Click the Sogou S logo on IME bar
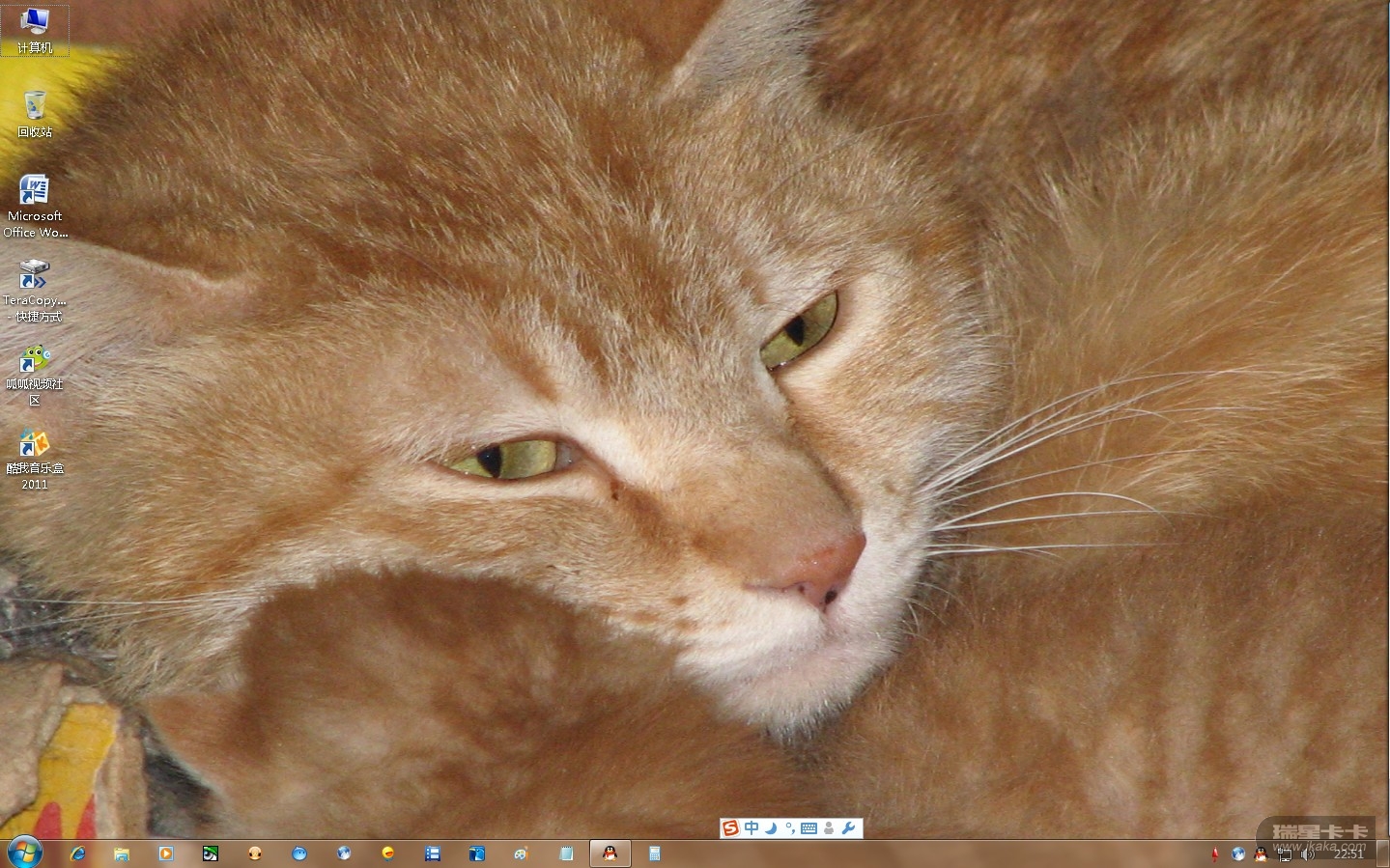 (x=731, y=828)
